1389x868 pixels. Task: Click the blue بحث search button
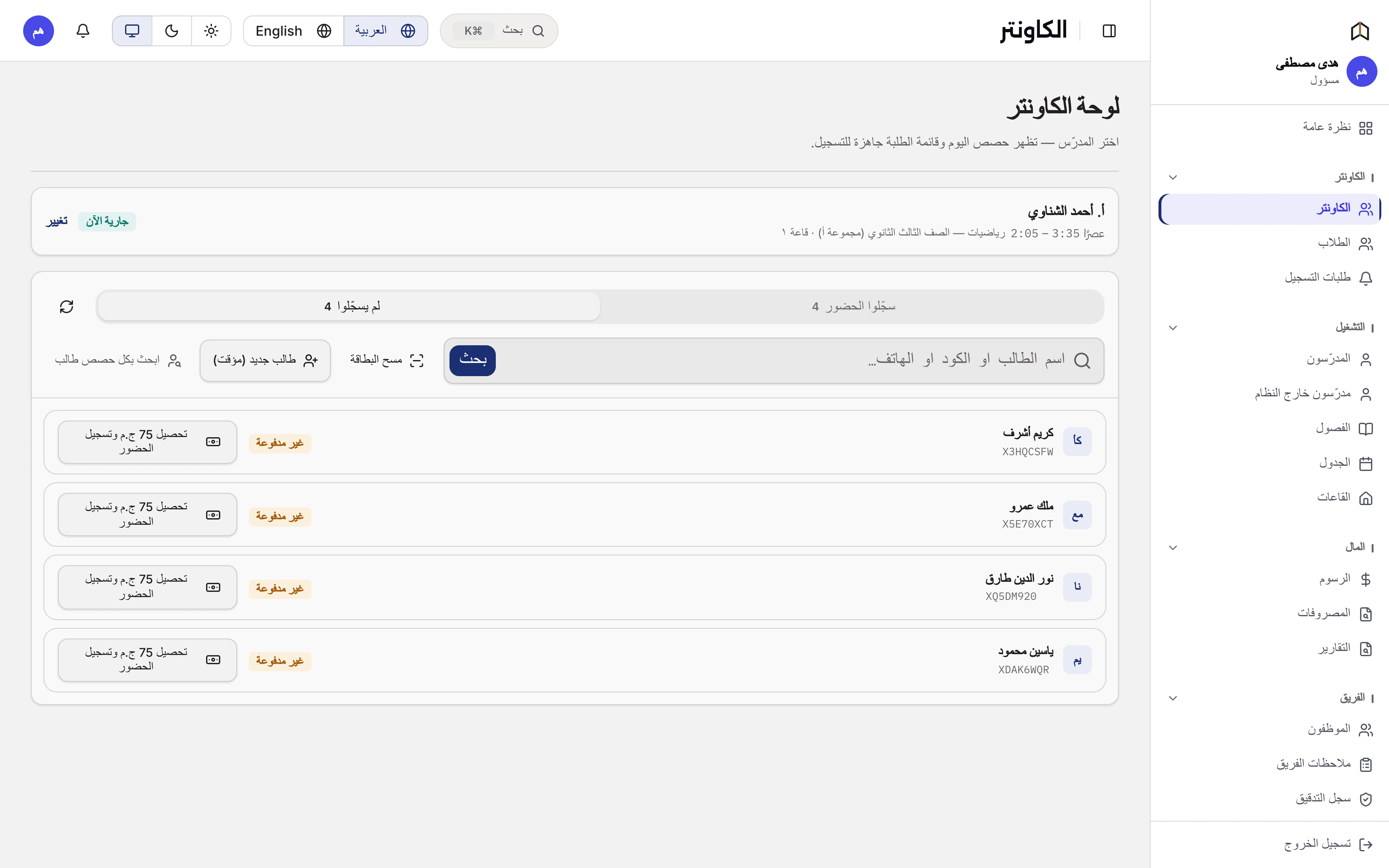pos(472,360)
